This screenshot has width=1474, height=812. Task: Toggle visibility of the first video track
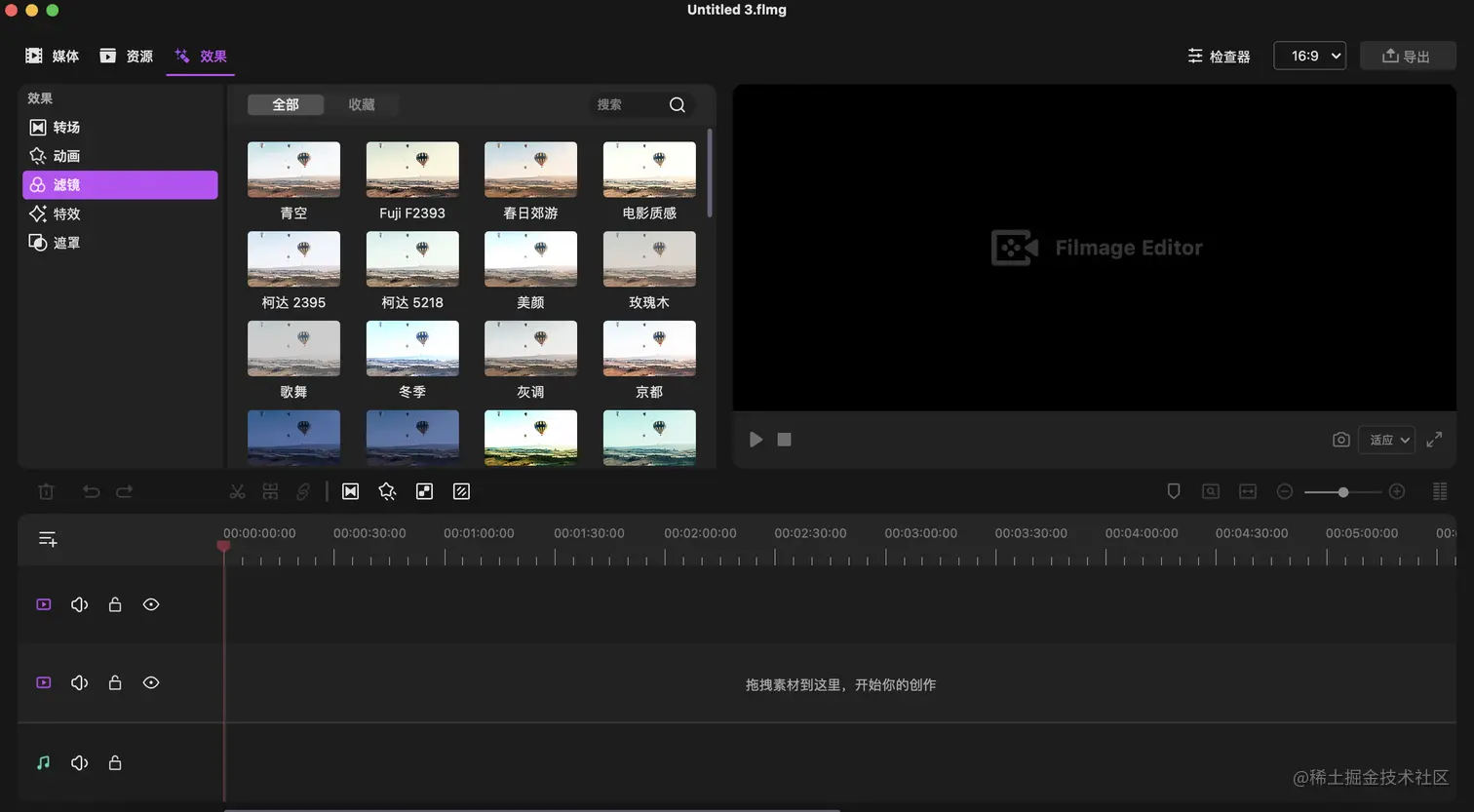(x=151, y=604)
